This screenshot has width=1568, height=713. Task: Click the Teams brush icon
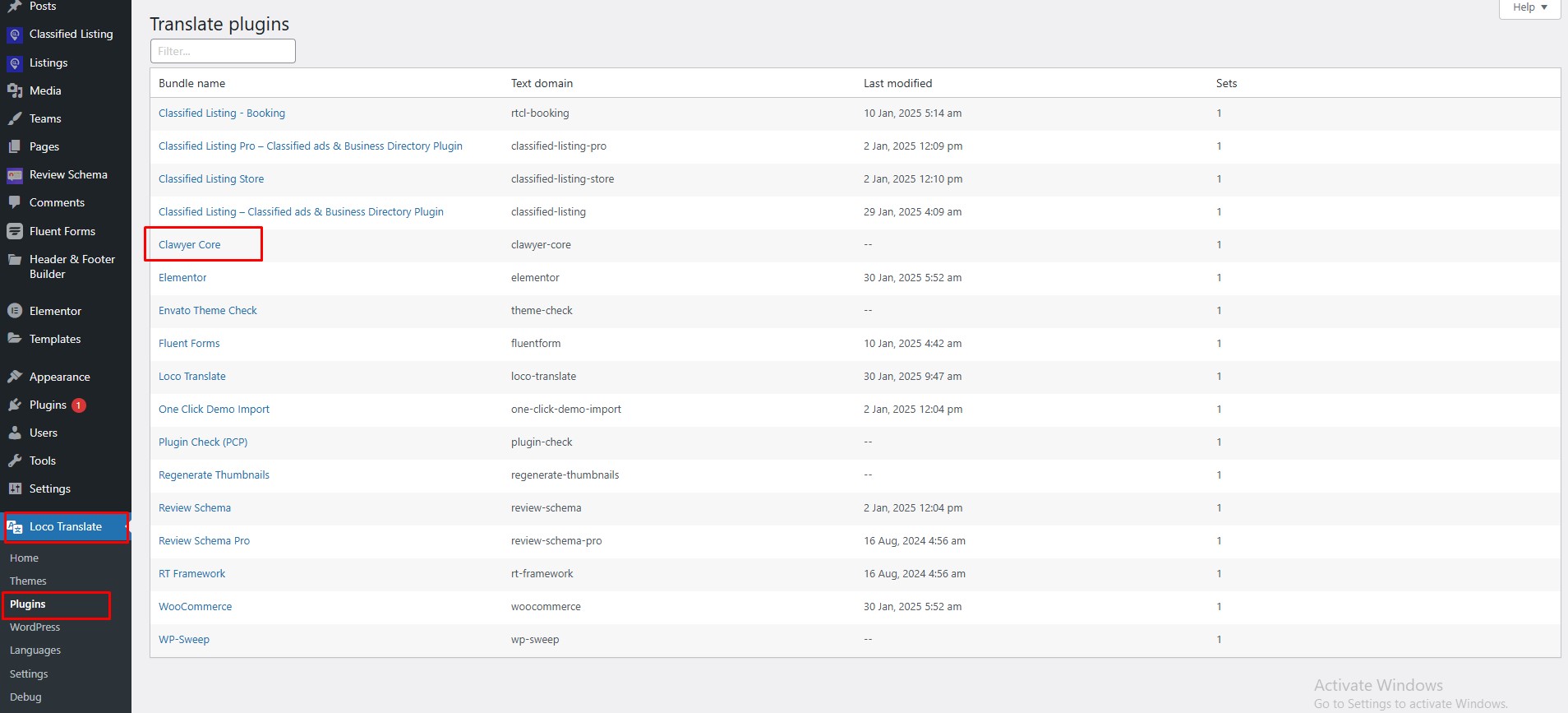tap(15, 119)
